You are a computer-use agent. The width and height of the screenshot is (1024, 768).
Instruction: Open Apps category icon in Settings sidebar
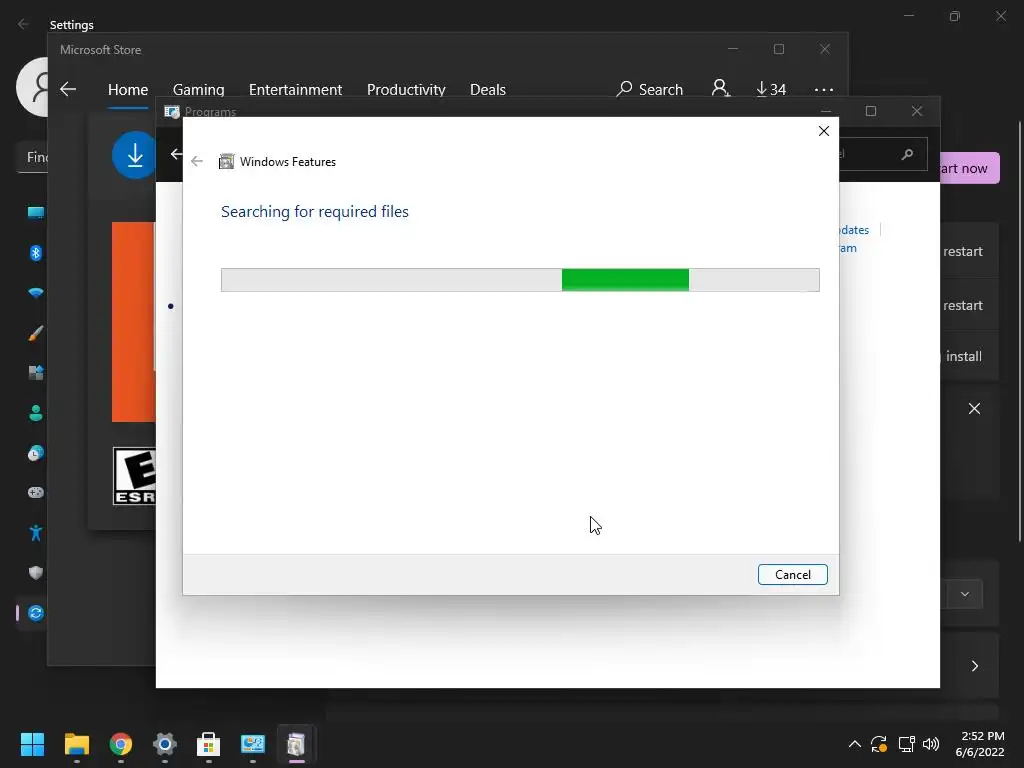click(x=36, y=373)
